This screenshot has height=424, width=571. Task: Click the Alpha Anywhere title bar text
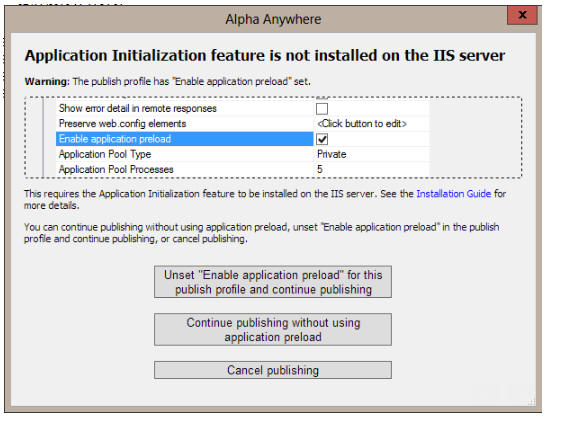pos(273,19)
